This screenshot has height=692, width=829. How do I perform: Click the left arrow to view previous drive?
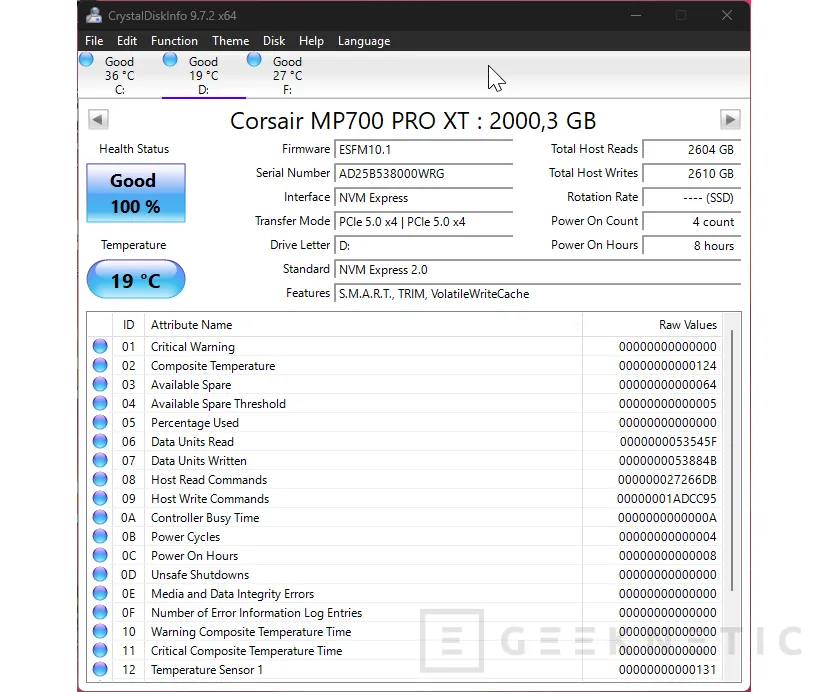97,119
